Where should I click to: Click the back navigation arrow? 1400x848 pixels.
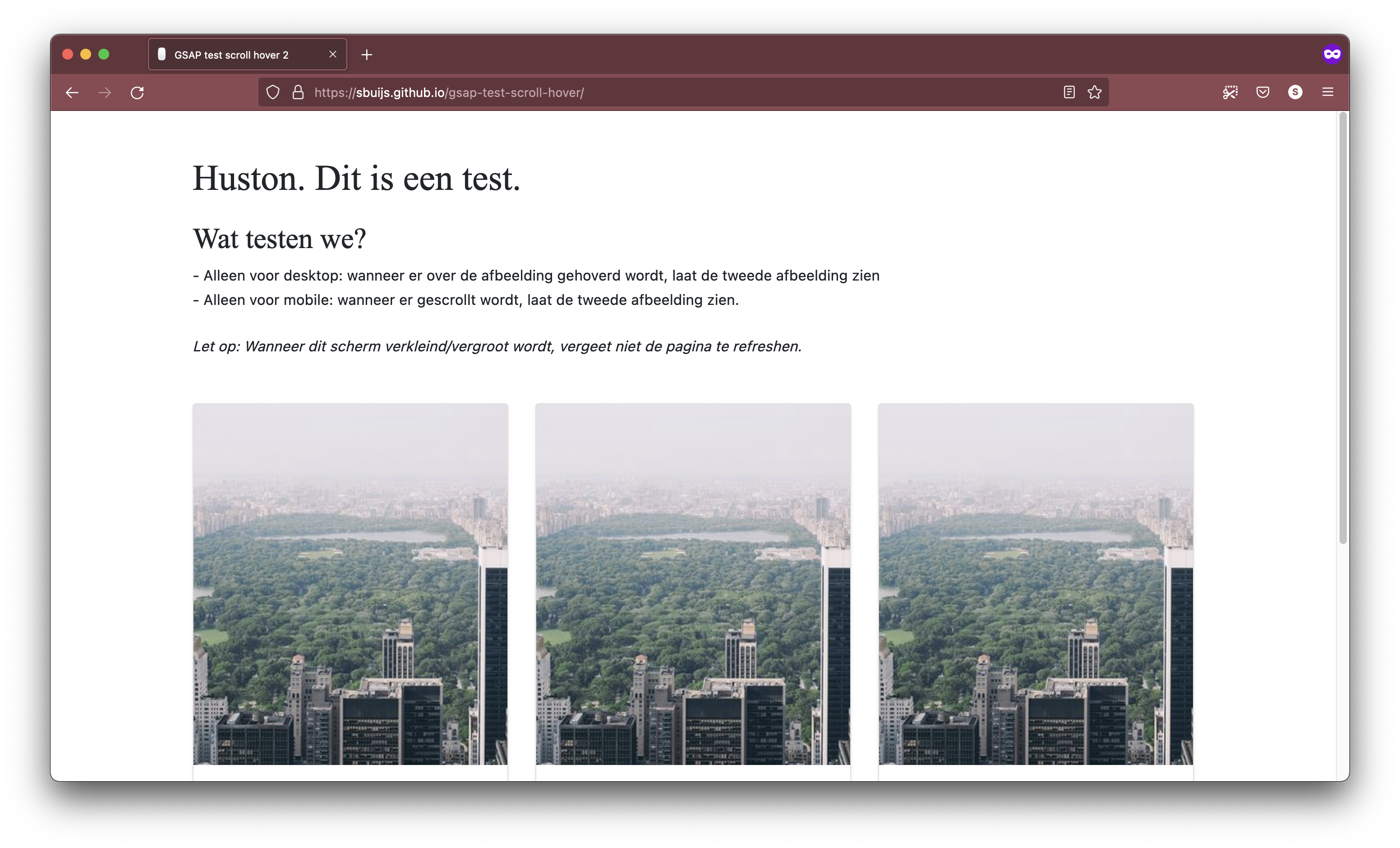72,92
